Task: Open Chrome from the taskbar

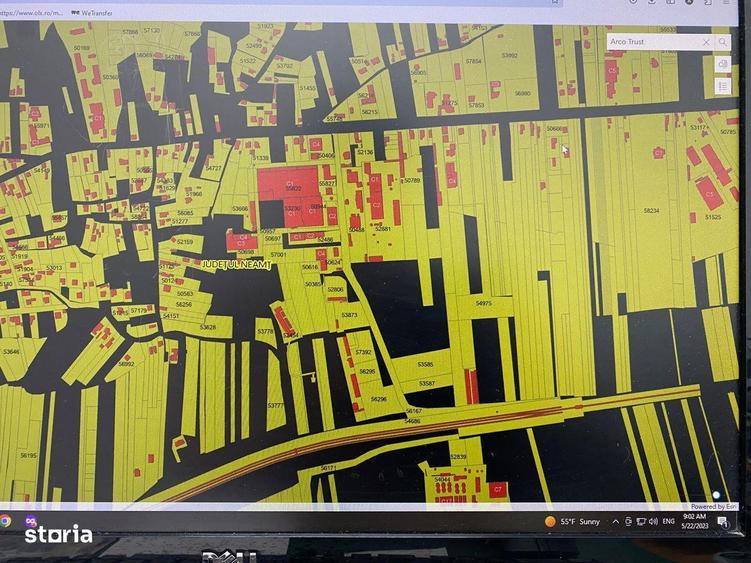Action: [x=6, y=521]
